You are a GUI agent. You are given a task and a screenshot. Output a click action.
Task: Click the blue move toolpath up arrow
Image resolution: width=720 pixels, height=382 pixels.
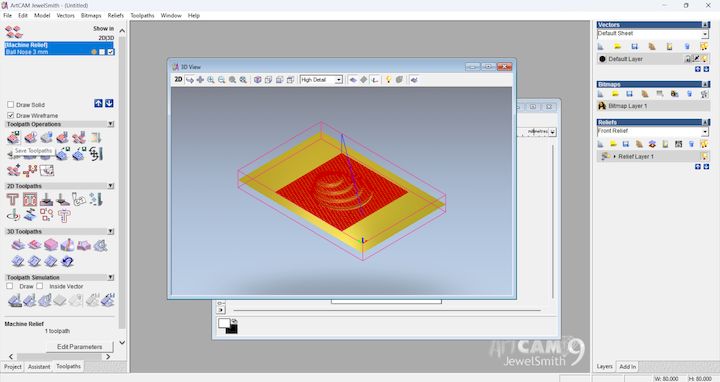tap(98, 103)
